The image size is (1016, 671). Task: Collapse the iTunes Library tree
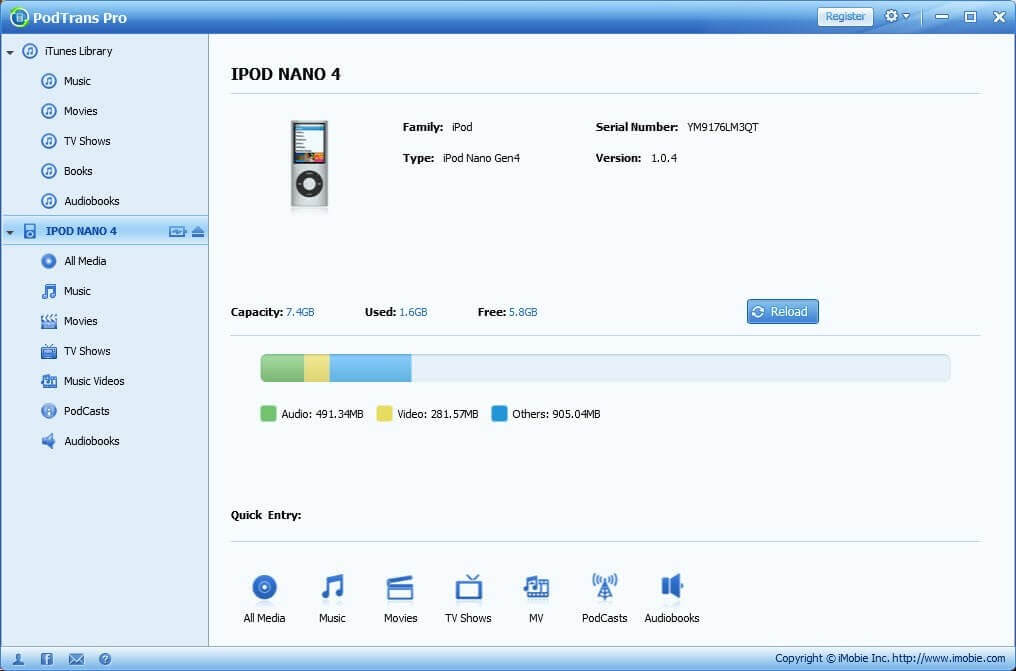(10, 52)
